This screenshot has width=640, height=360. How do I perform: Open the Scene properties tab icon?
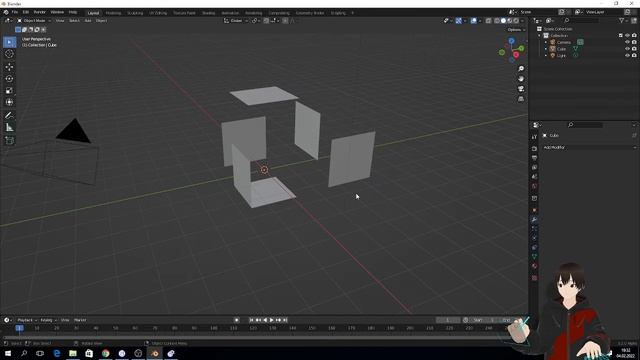click(534, 177)
